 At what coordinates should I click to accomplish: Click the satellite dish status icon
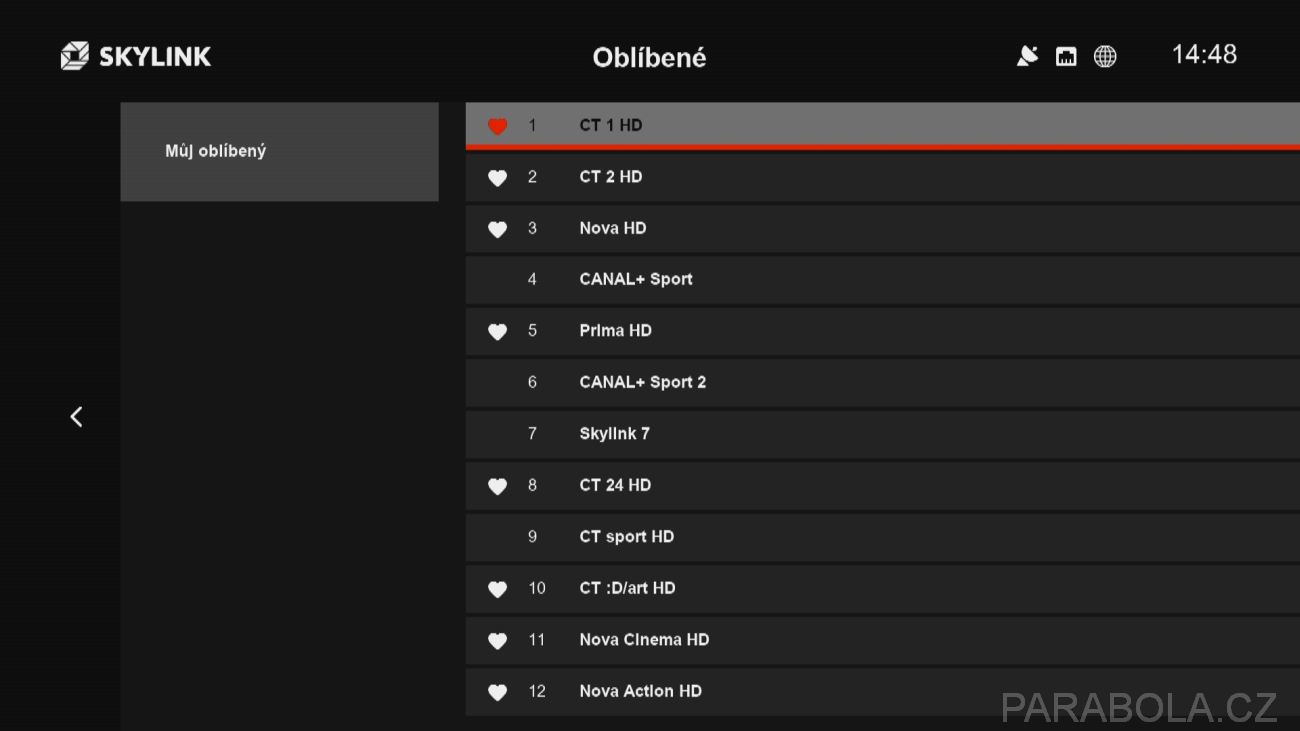coord(1027,57)
